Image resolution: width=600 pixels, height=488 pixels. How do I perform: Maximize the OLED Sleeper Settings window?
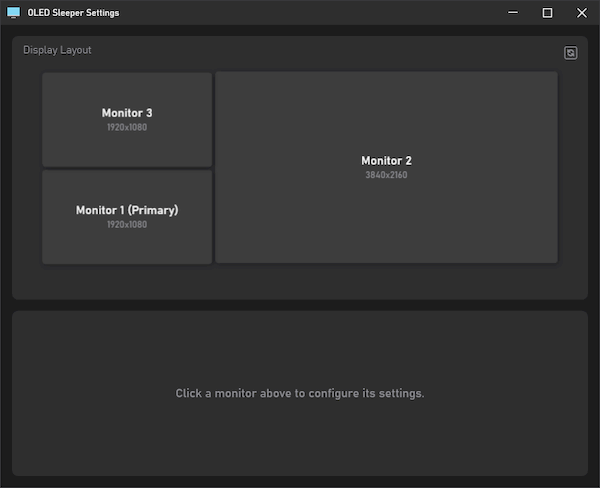[x=547, y=13]
